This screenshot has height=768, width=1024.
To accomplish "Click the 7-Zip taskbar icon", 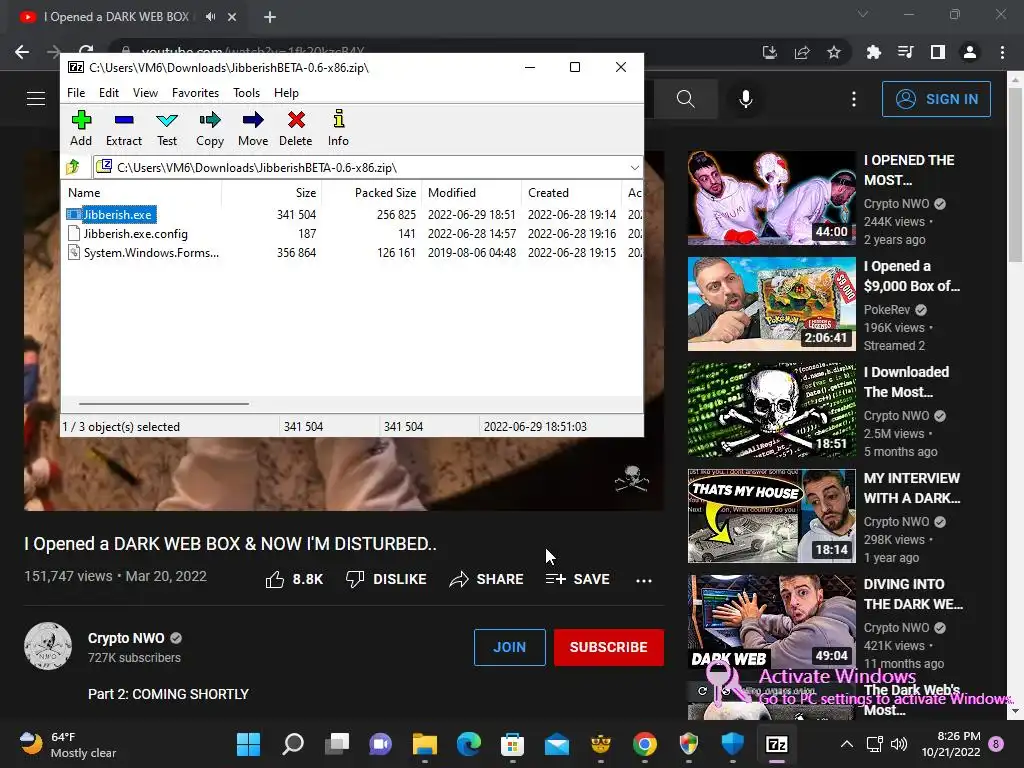I will [776, 744].
